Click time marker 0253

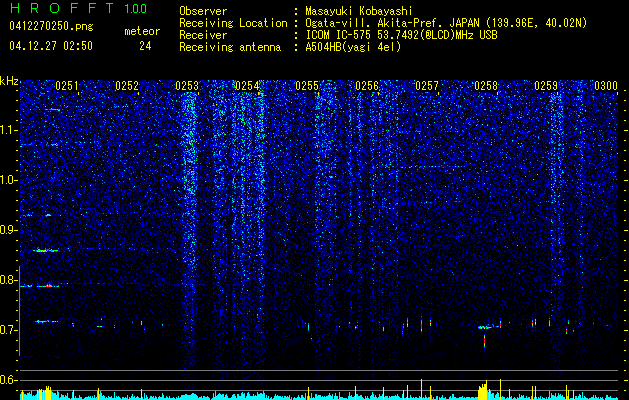tap(187, 86)
